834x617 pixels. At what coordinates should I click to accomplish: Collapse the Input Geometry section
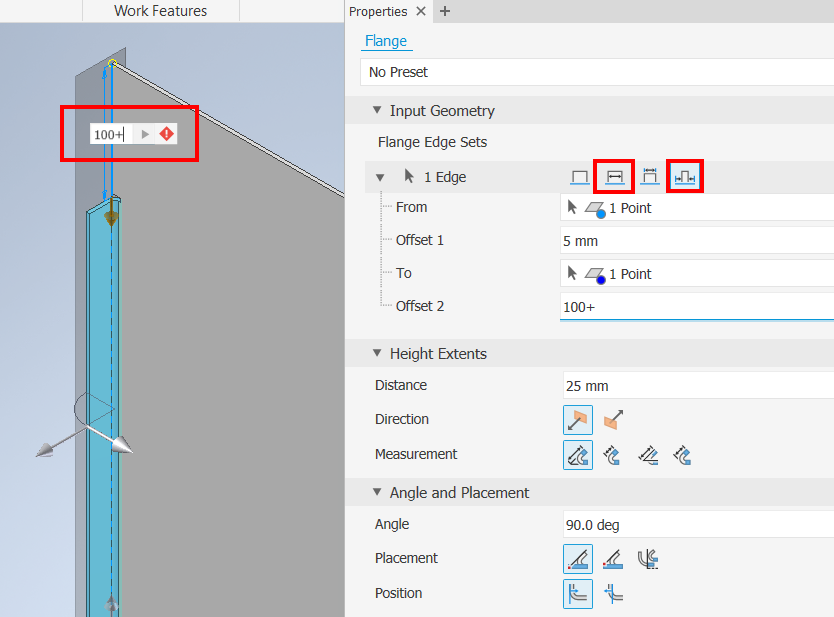(377, 110)
